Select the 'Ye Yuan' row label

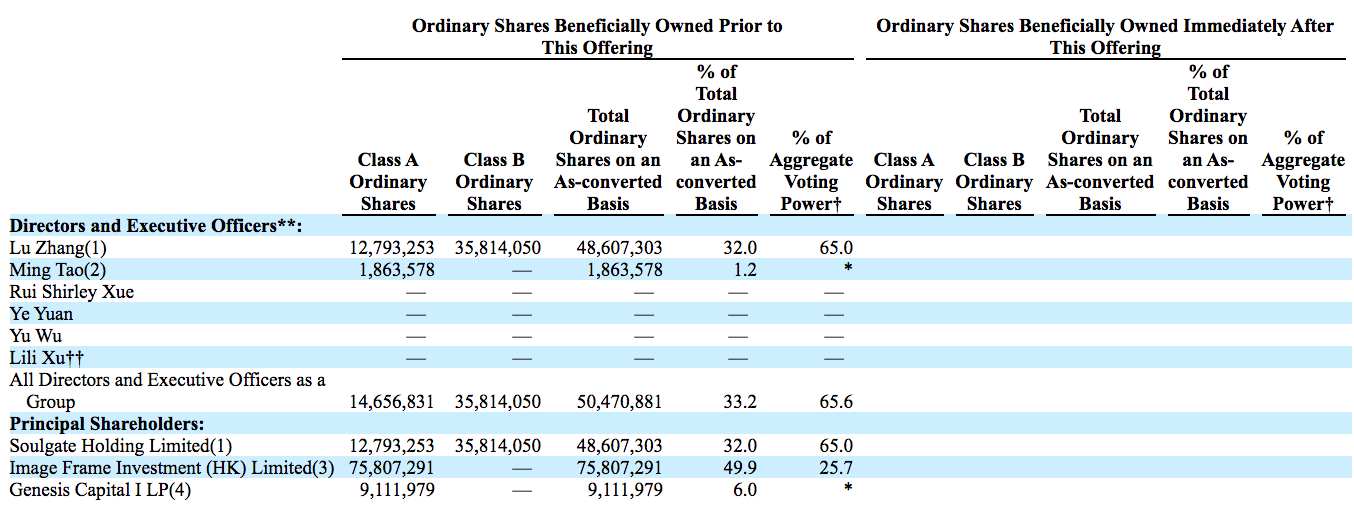pyautogui.click(x=41, y=314)
